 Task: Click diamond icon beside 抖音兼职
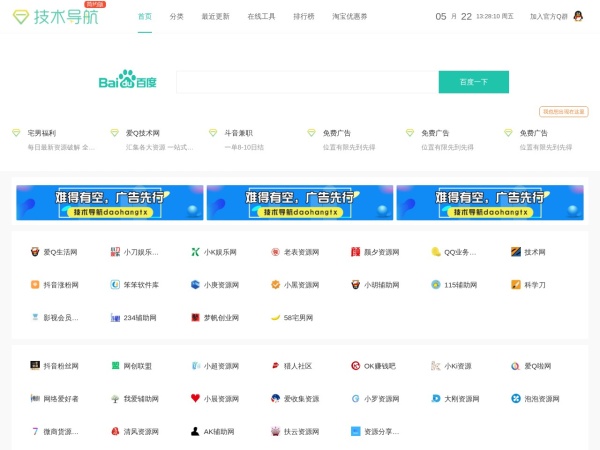[213, 132]
